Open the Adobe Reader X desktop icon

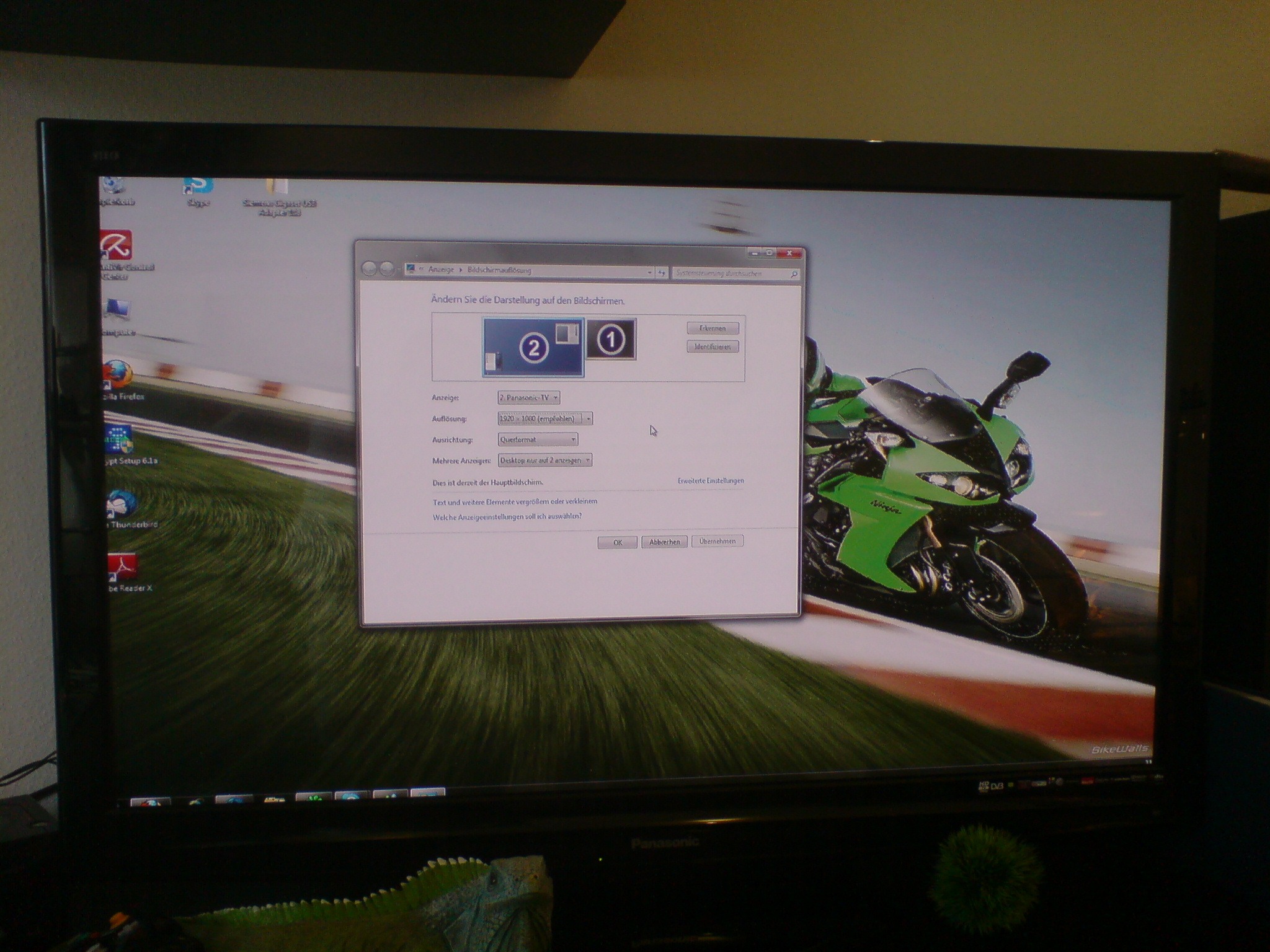pos(122,567)
